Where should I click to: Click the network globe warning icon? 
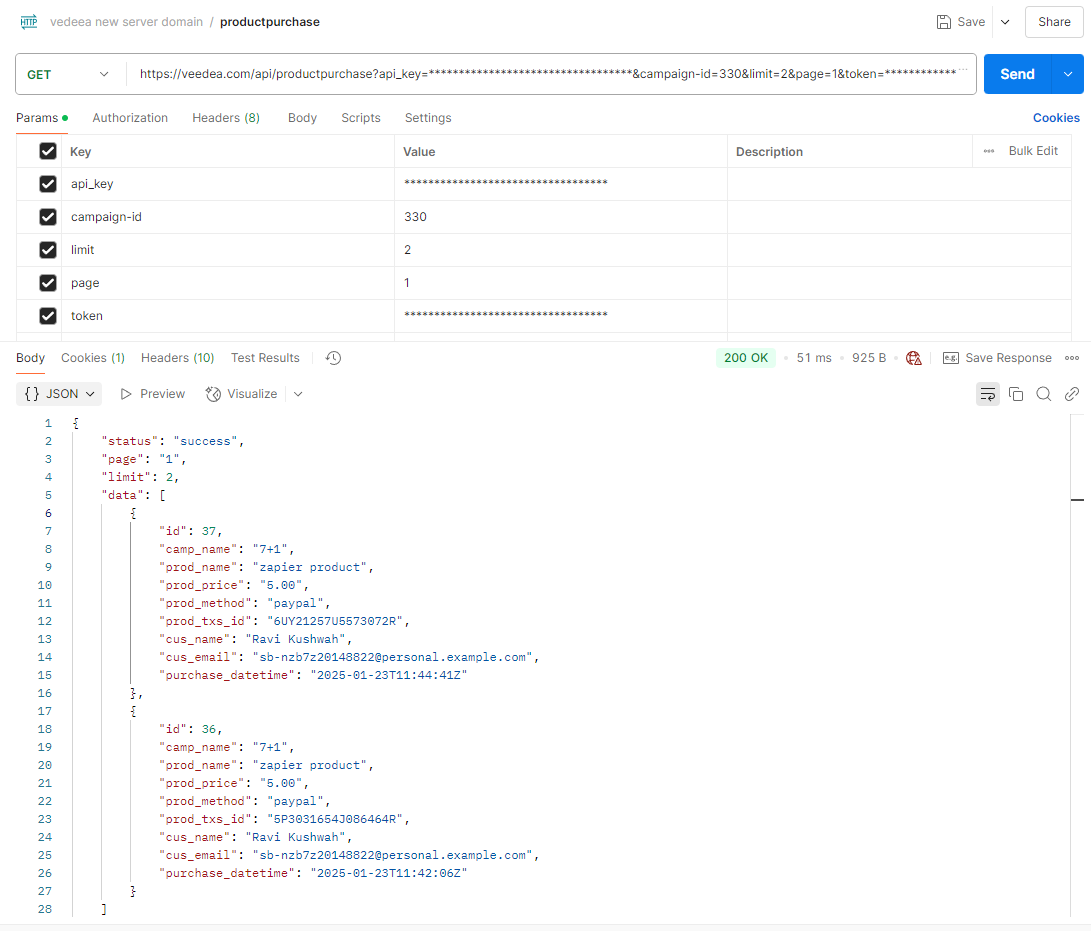[914, 358]
